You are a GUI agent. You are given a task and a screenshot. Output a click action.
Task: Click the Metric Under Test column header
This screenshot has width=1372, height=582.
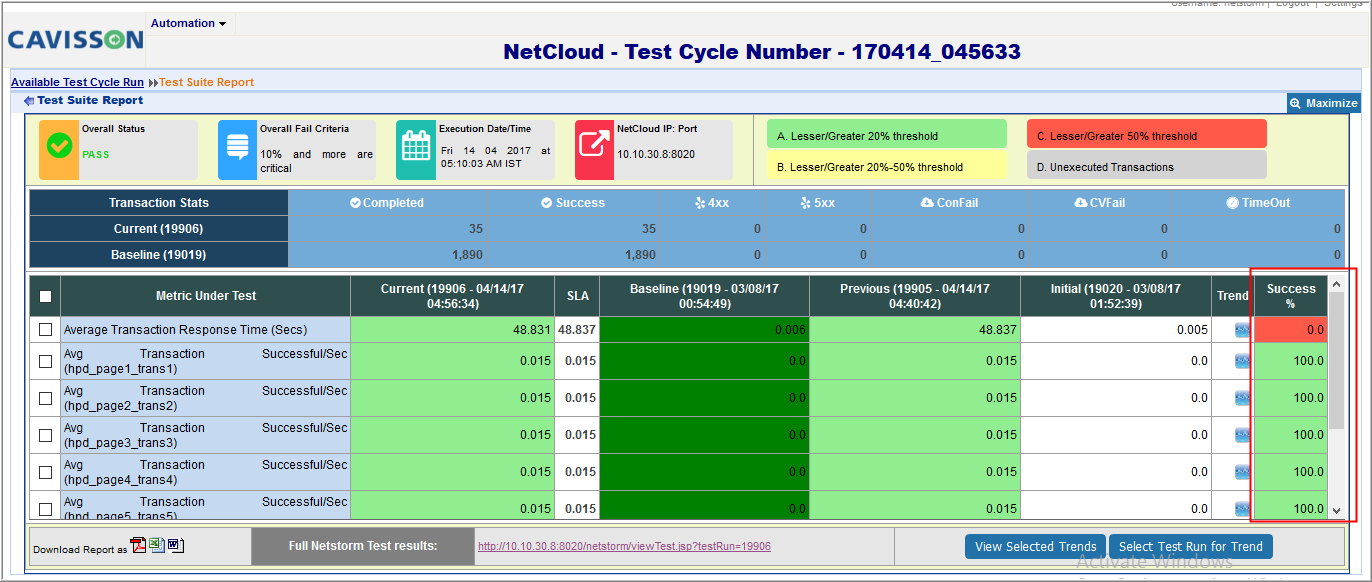click(205, 296)
